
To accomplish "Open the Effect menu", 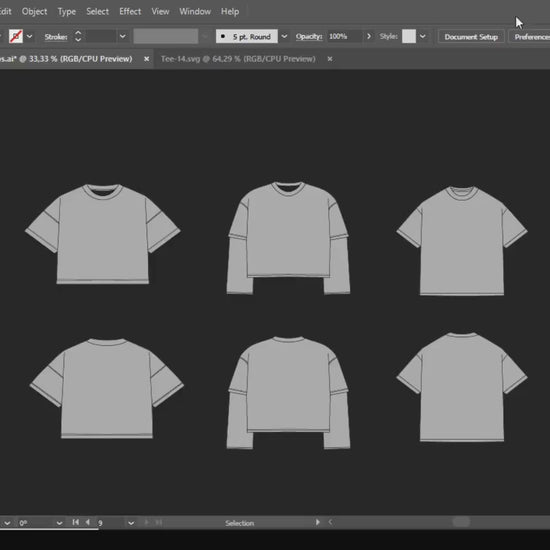I will (x=130, y=12).
